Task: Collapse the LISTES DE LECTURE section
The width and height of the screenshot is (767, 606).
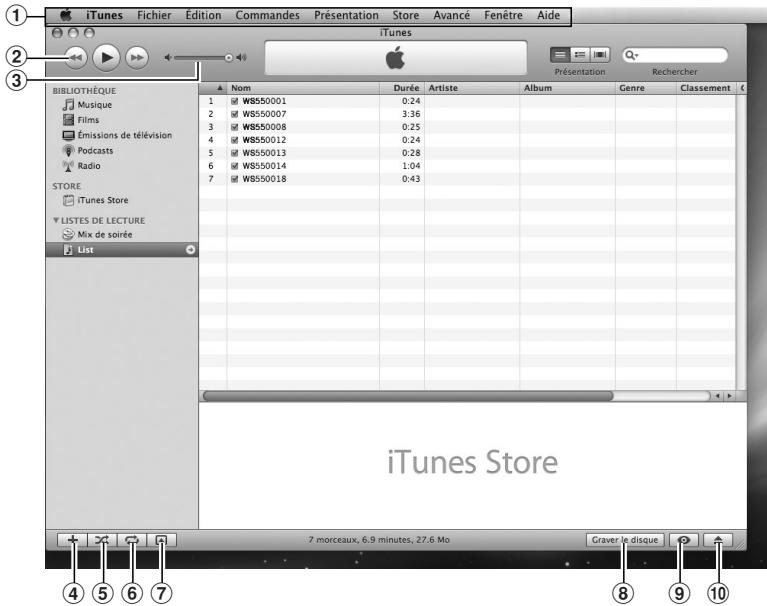Action: 56,221
